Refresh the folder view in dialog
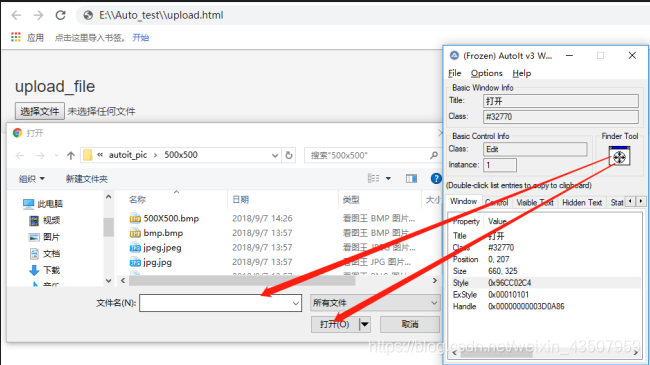The width and height of the screenshot is (650, 365). pyautogui.click(x=289, y=156)
